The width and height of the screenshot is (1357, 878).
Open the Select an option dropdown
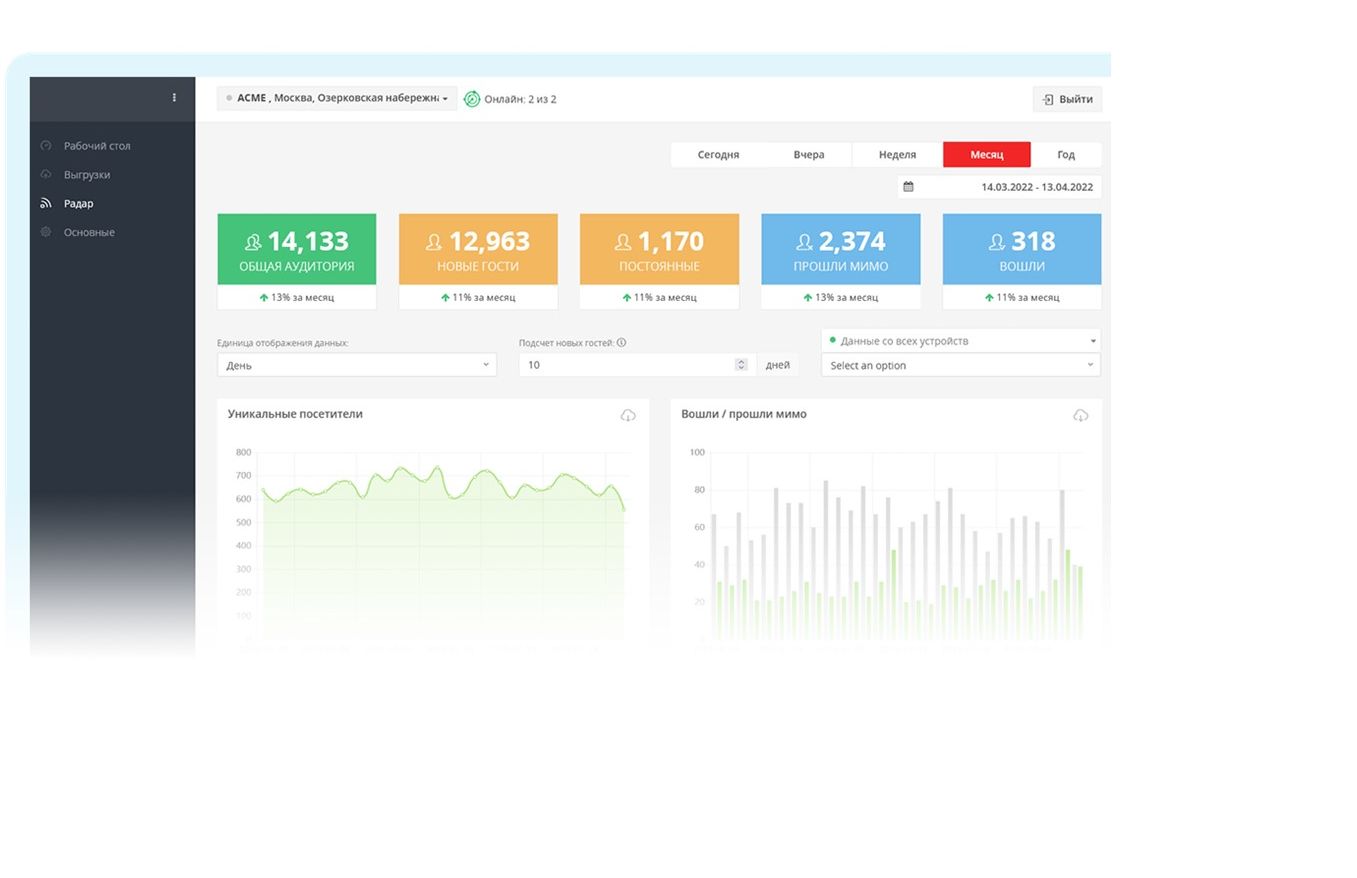[961, 365]
